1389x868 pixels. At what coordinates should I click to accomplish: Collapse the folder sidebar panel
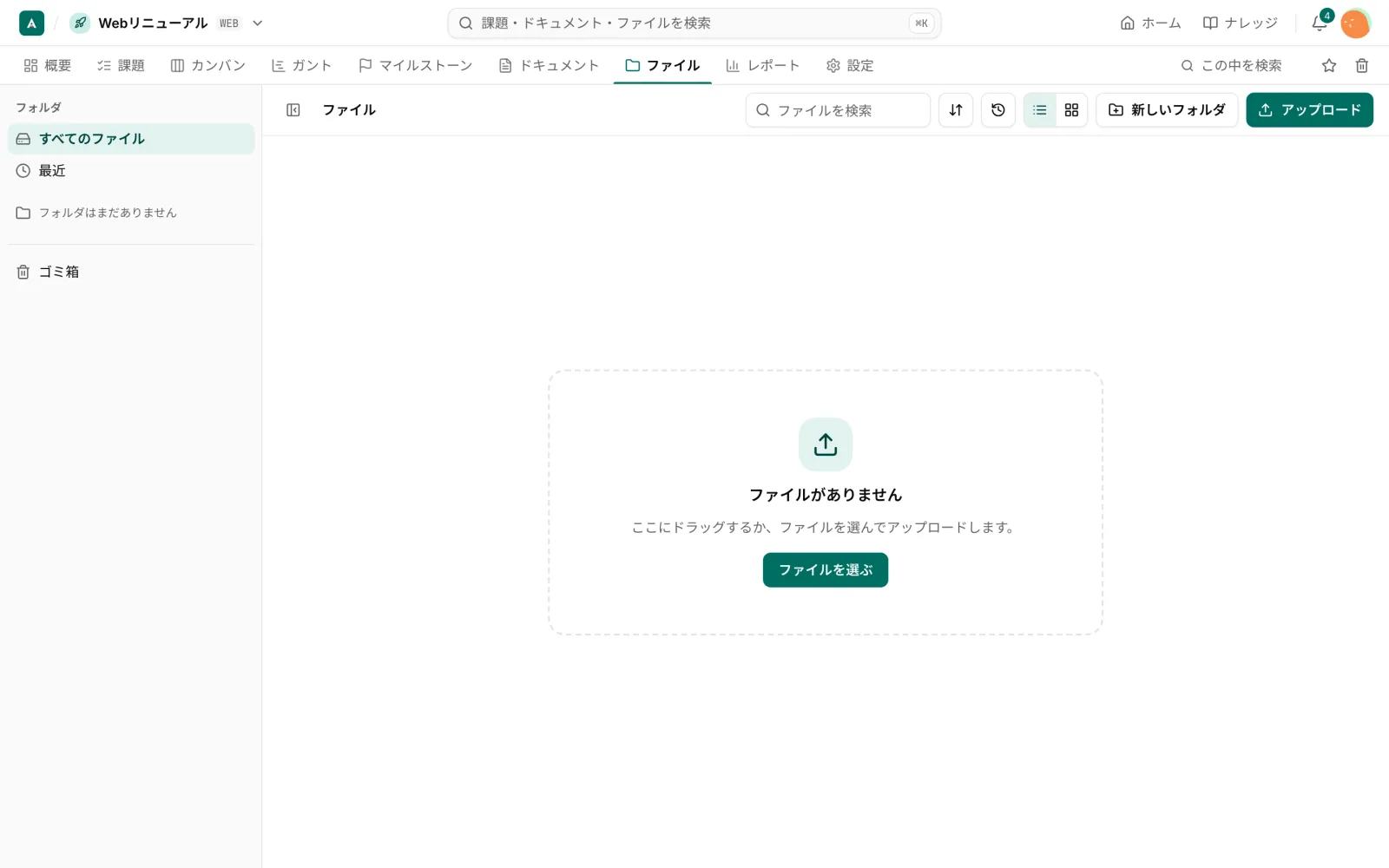click(293, 110)
